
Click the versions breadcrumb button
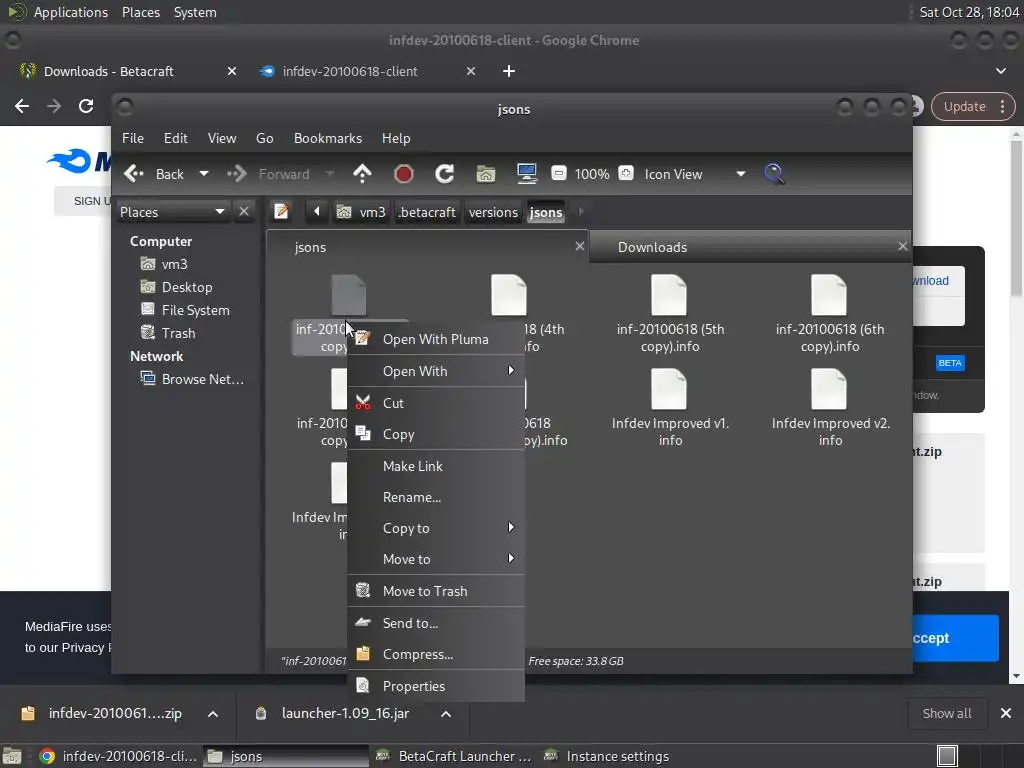point(493,212)
